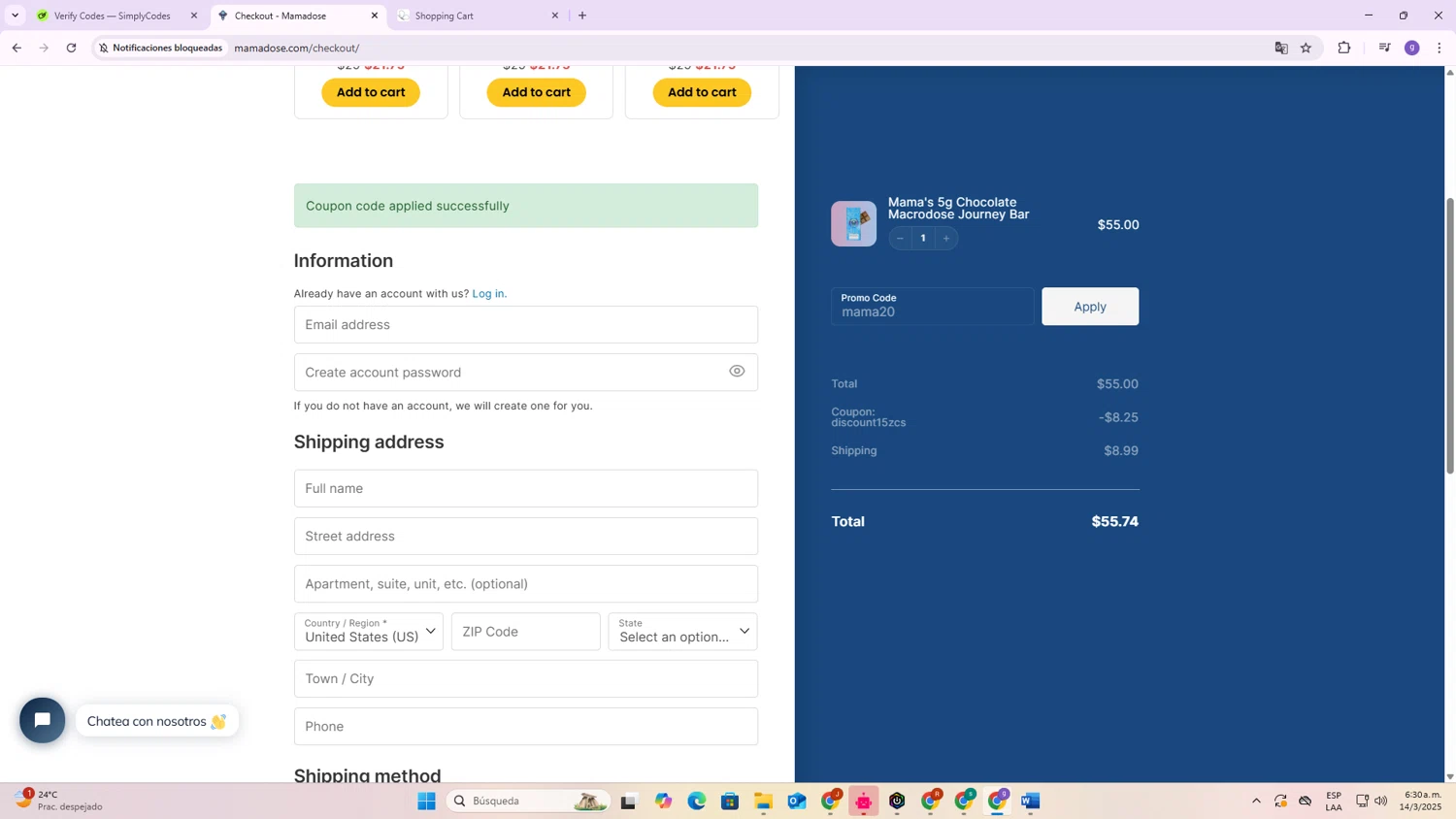Image resolution: width=1456 pixels, height=819 pixels.
Task: Click the Journey Bar product thumbnail
Action: coord(853,224)
